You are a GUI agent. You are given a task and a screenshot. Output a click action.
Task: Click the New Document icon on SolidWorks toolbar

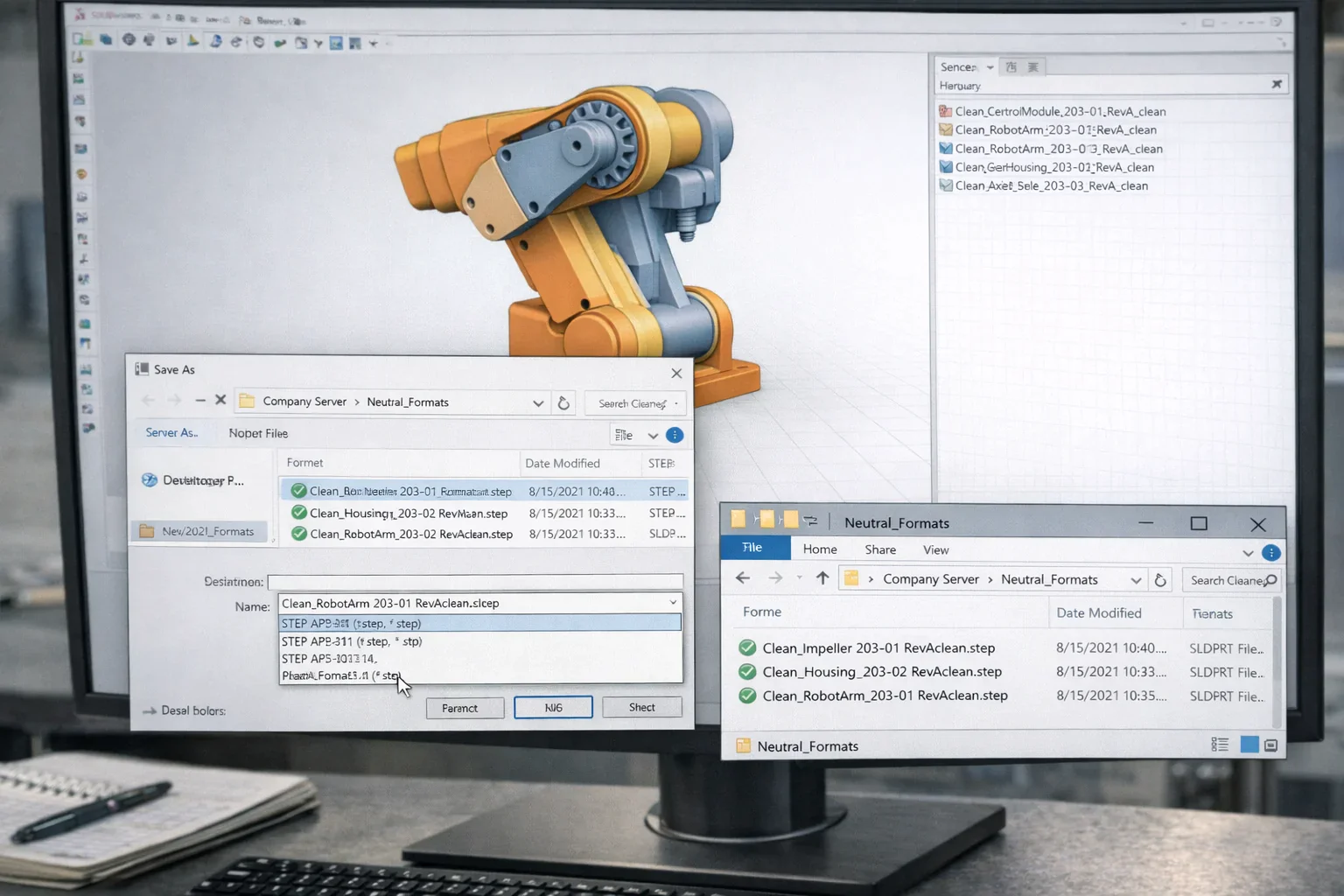[80, 39]
